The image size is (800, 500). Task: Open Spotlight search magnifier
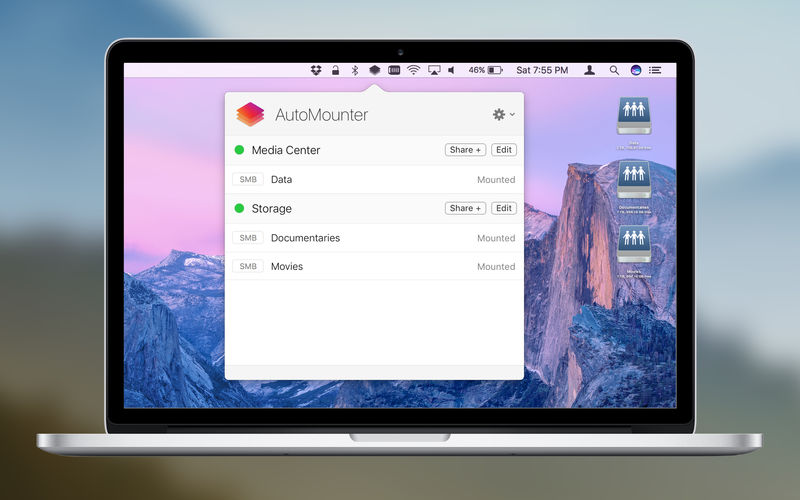614,71
